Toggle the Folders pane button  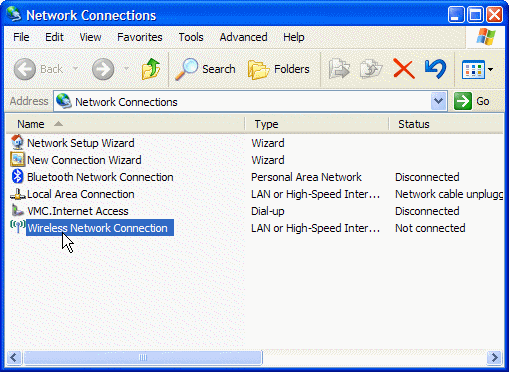[279, 69]
